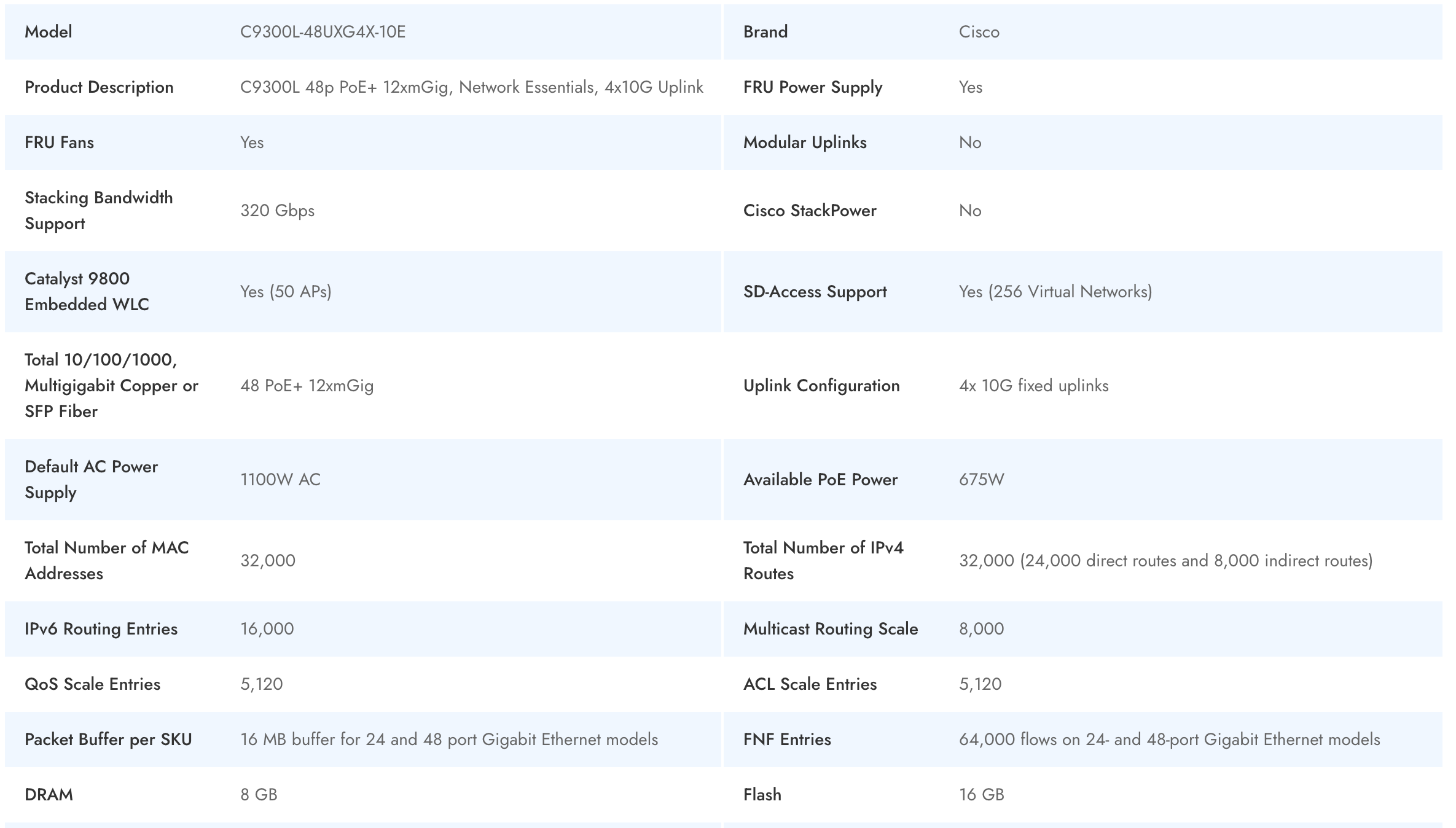Viewport: 1456px width, 828px height.
Task: Click the FRU Power Supply label
Action: (x=812, y=87)
